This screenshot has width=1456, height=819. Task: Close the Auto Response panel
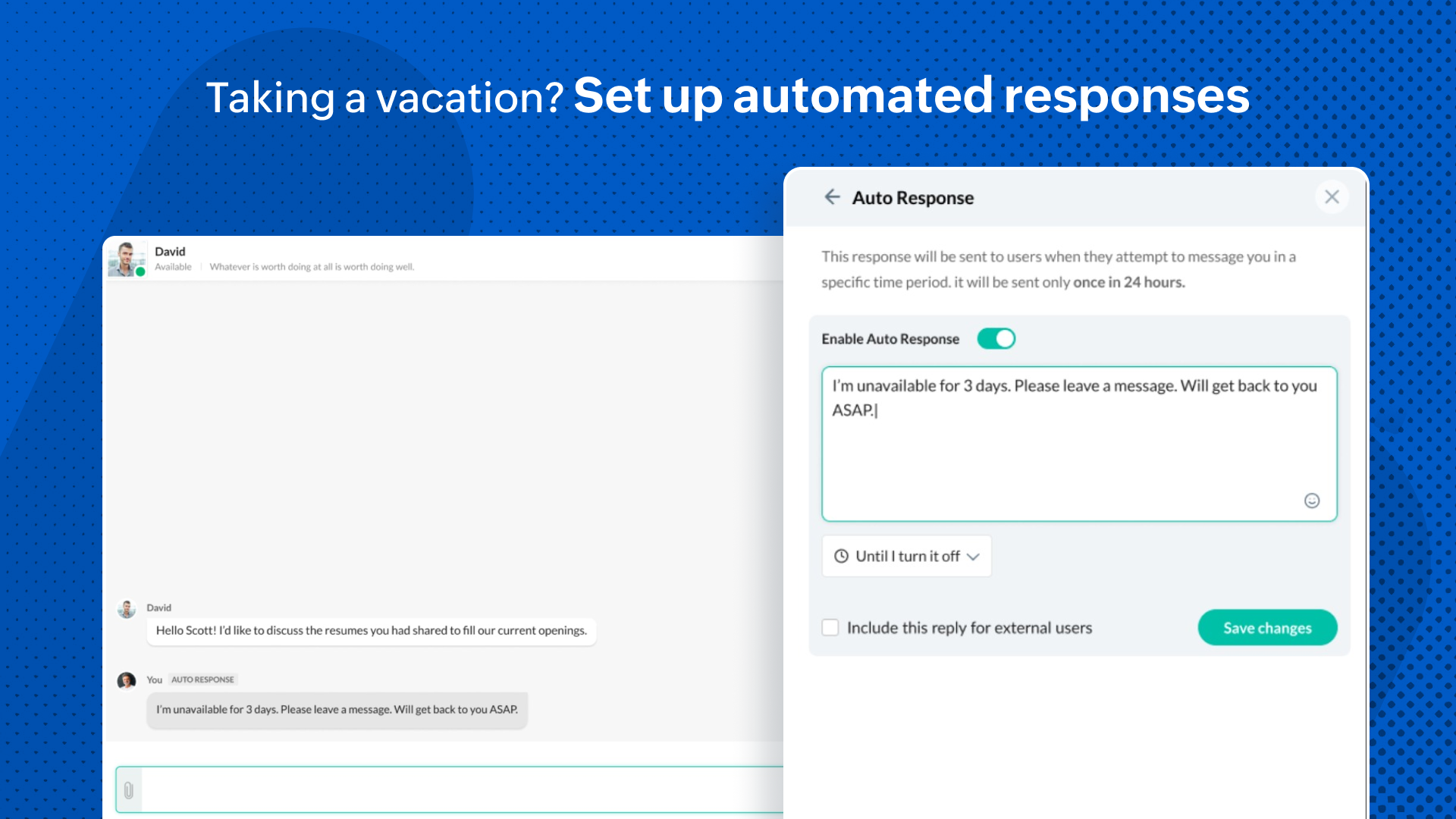pyautogui.click(x=1332, y=197)
